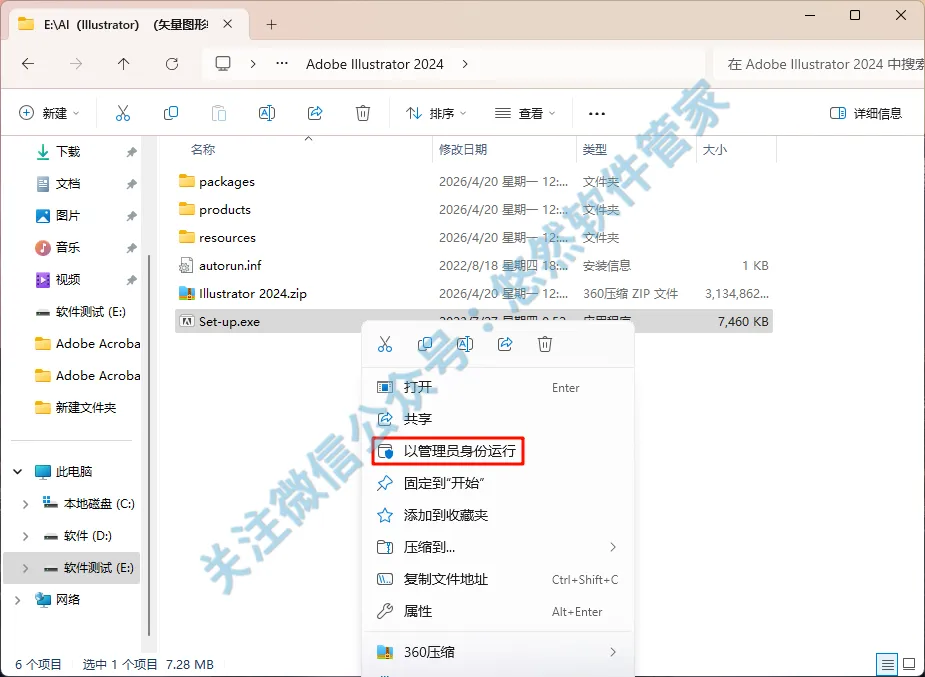Choose 属性 in the context menu
Viewport: 925px width, 677px height.
pos(498,612)
